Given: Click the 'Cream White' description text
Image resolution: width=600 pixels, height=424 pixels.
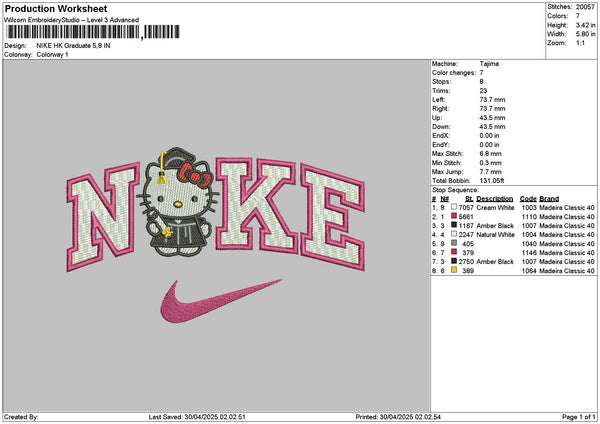Looking at the screenshot, I should pyautogui.click(x=496, y=207).
